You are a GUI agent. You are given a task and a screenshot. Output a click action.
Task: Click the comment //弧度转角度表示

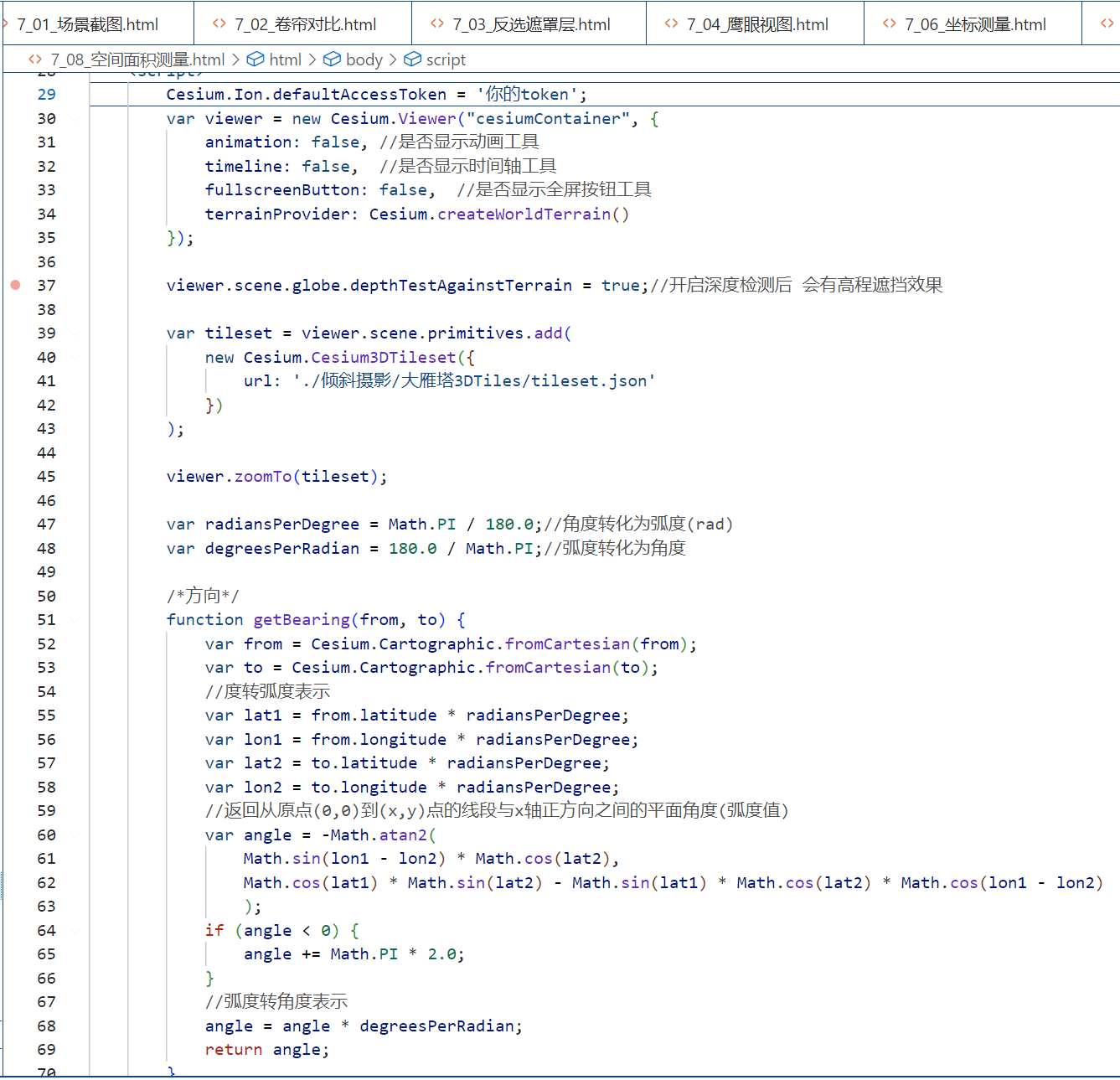coord(276,1002)
